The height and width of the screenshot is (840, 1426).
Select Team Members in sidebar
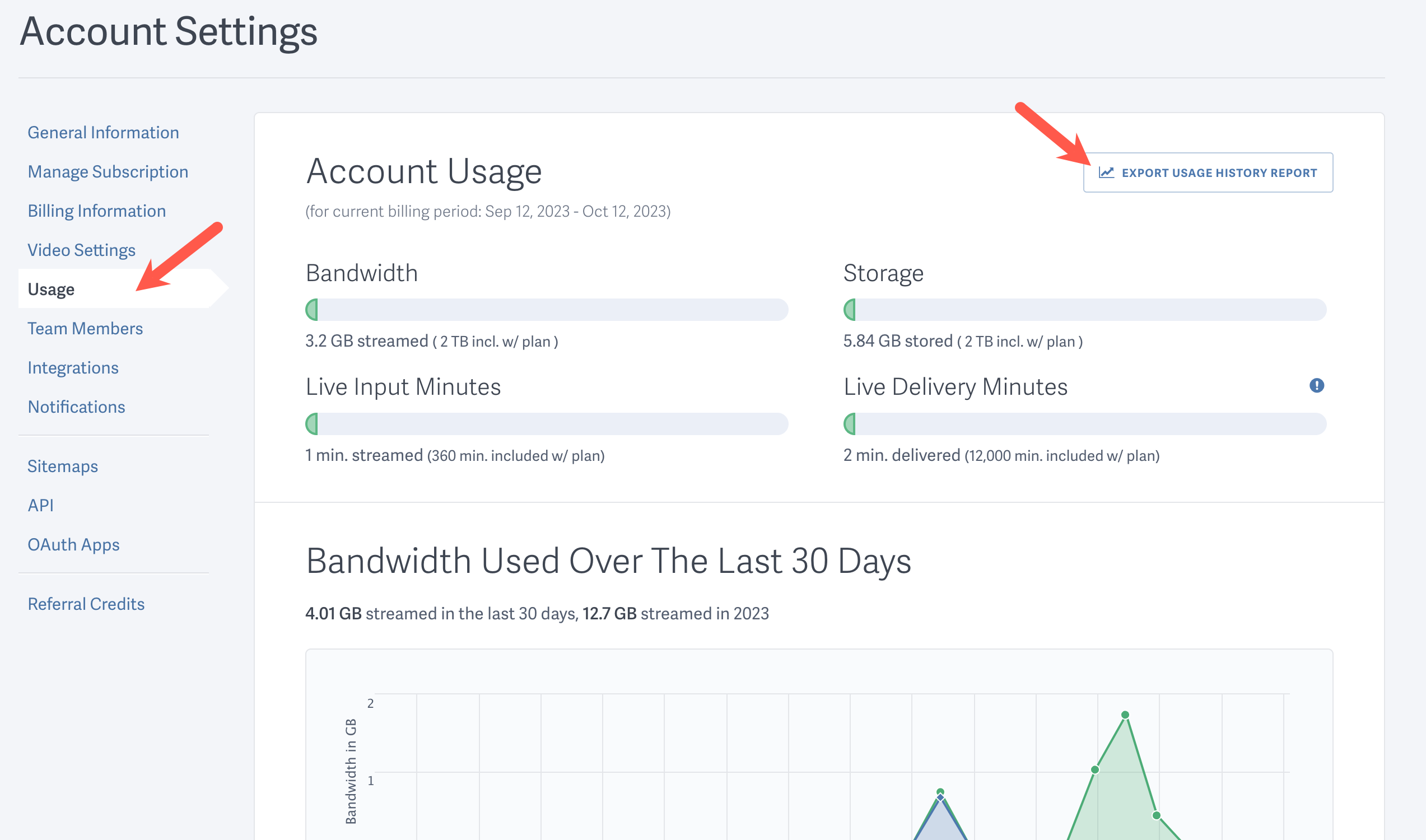click(85, 328)
